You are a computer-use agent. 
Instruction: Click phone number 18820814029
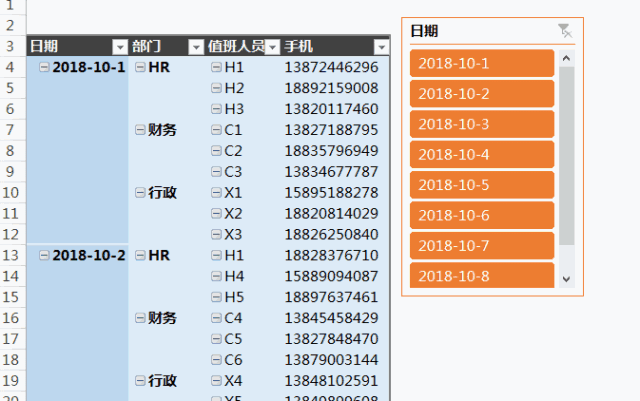pos(331,213)
